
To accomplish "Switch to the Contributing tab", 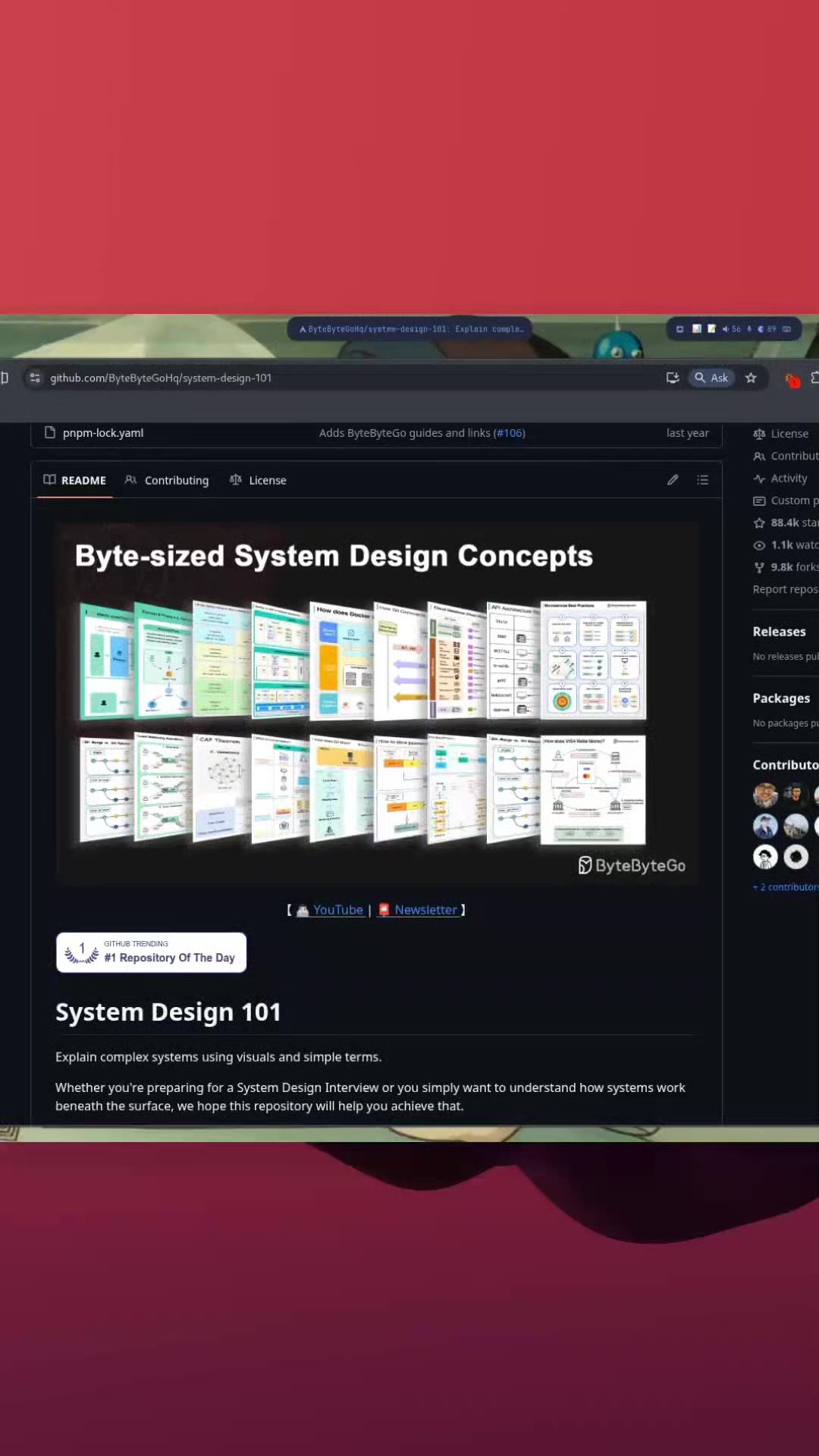I will click(166, 480).
